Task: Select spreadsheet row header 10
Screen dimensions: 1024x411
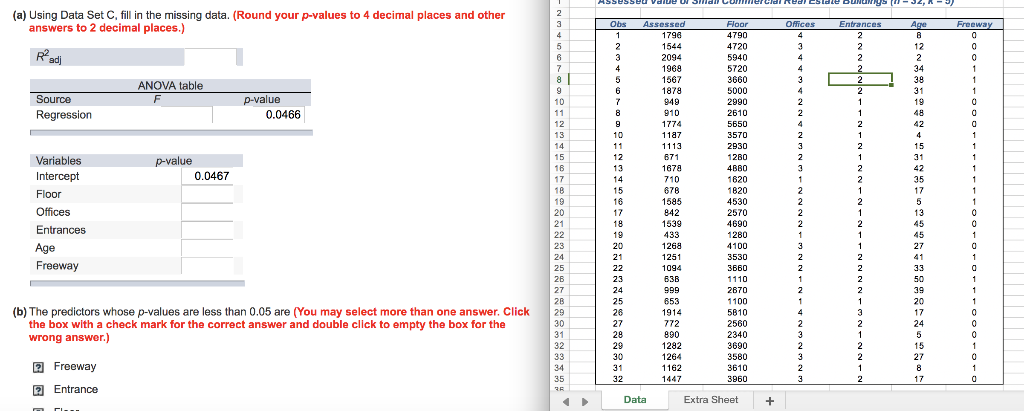Action: coord(558,102)
